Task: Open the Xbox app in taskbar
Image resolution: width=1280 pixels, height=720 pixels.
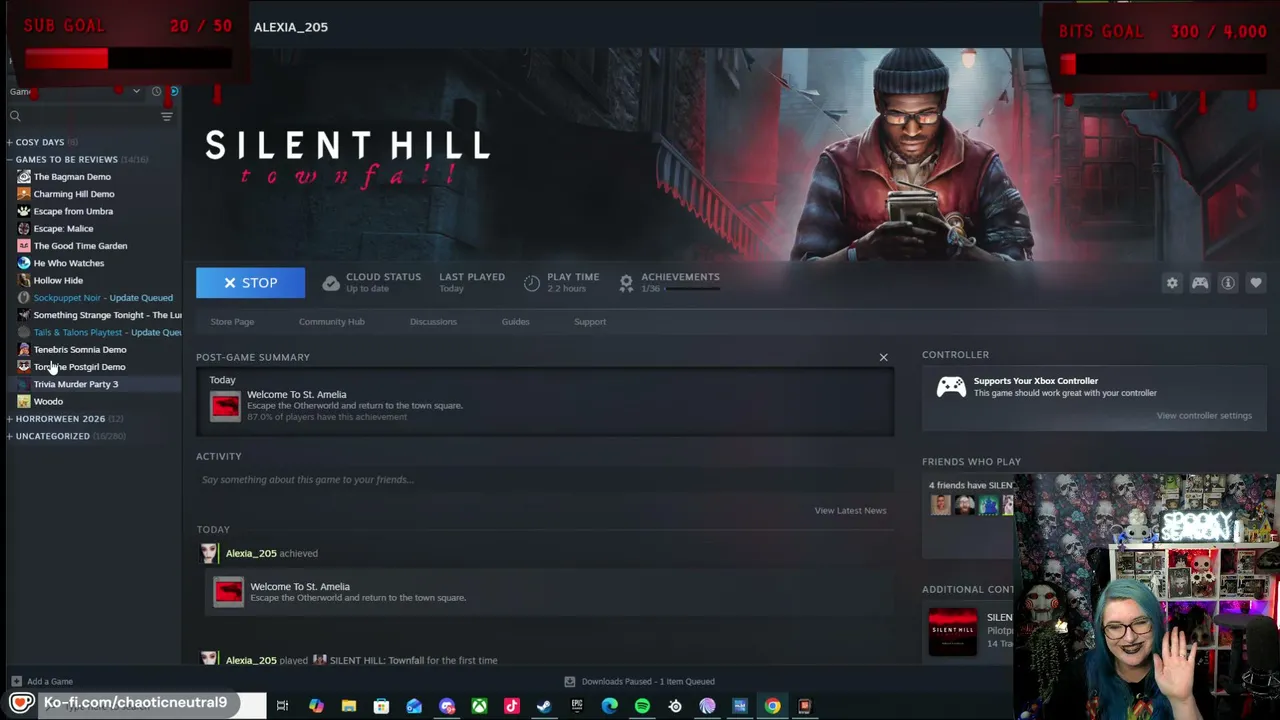Action: [479, 706]
